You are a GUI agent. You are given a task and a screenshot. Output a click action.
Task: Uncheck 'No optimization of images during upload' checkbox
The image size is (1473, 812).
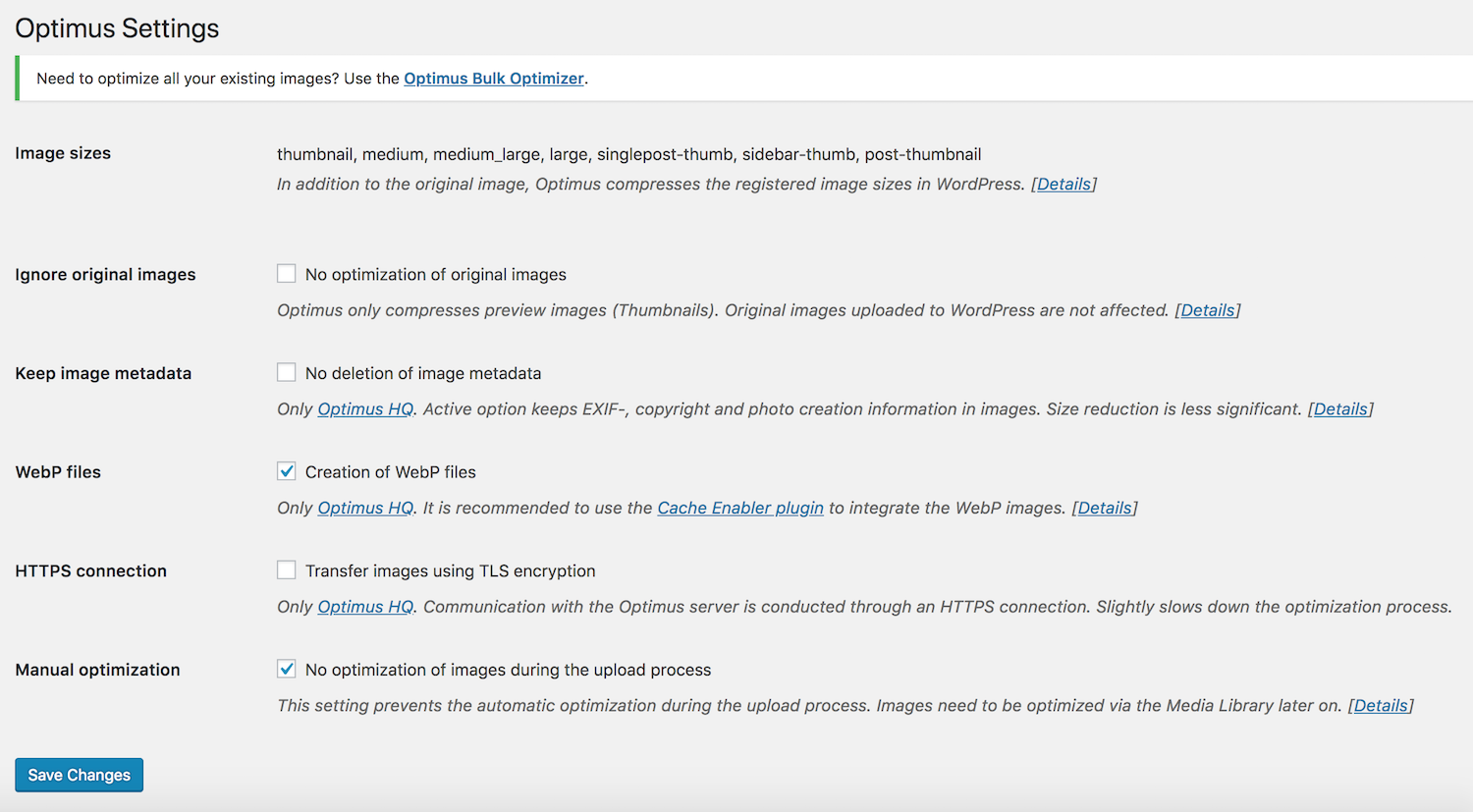pyautogui.click(x=286, y=669)
